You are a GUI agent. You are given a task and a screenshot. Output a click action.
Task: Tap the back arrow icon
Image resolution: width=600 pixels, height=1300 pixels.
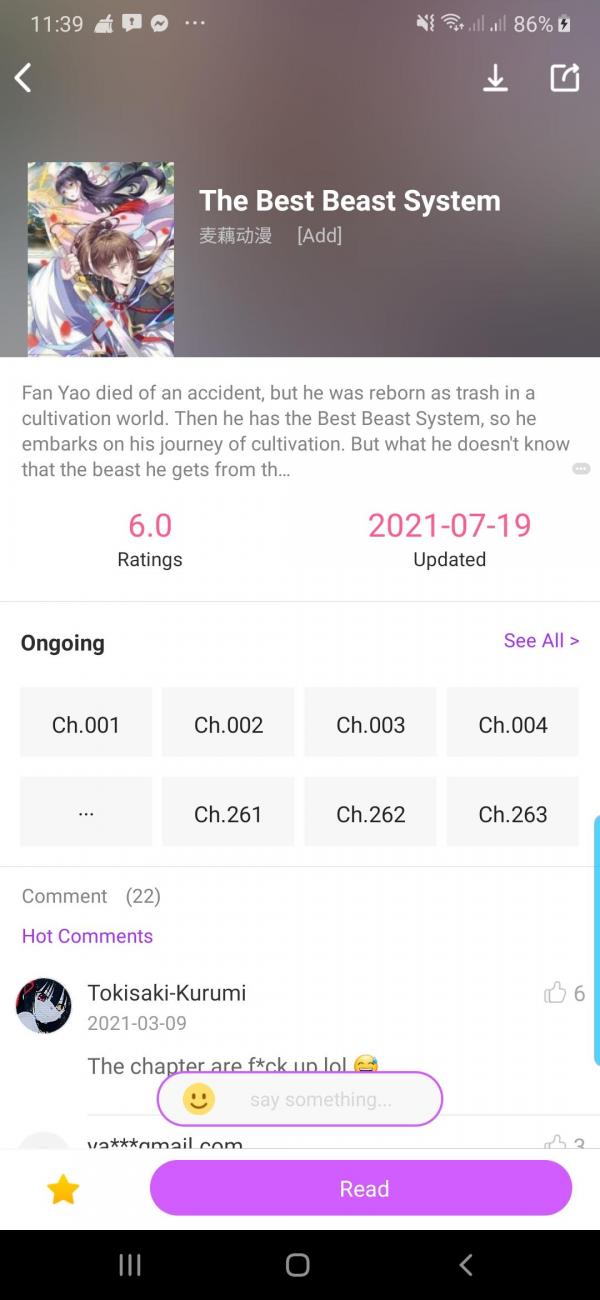[23, 78]
